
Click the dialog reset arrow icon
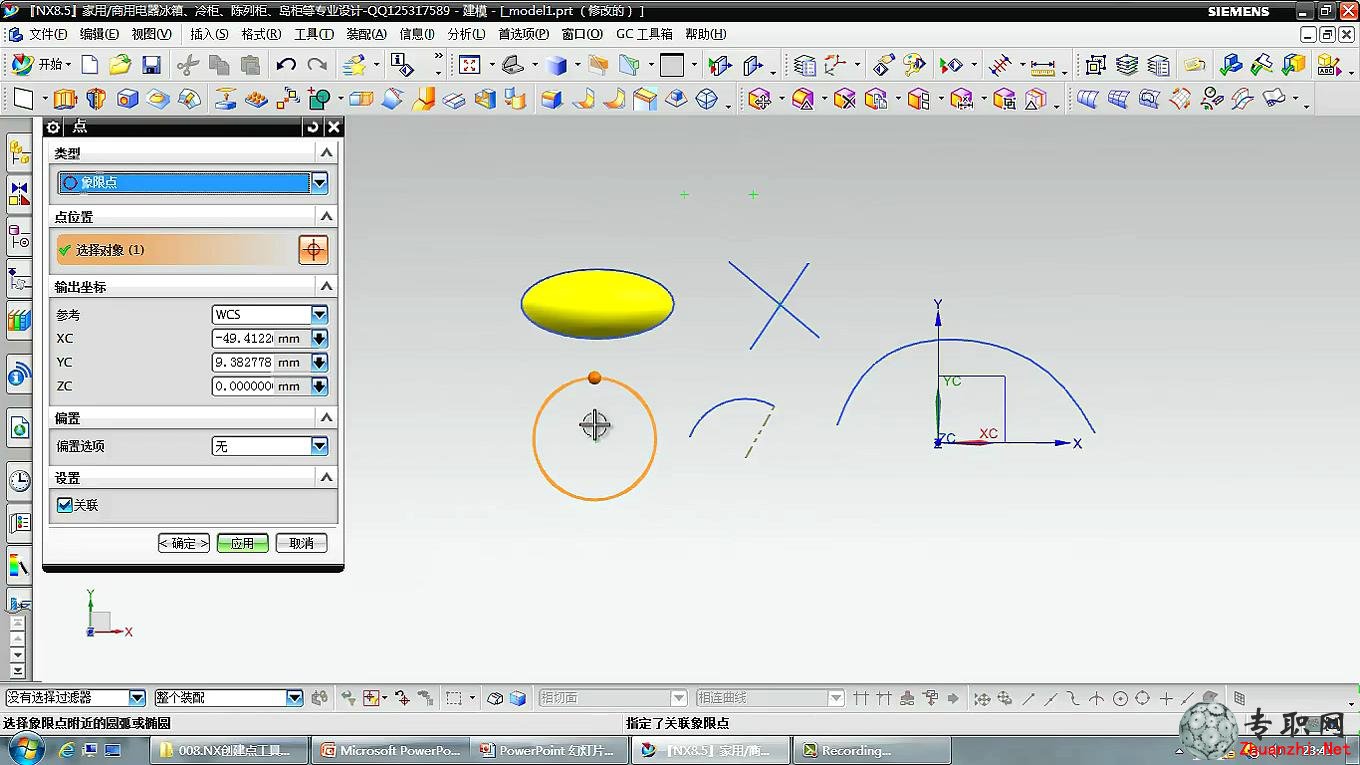[313, 127]
